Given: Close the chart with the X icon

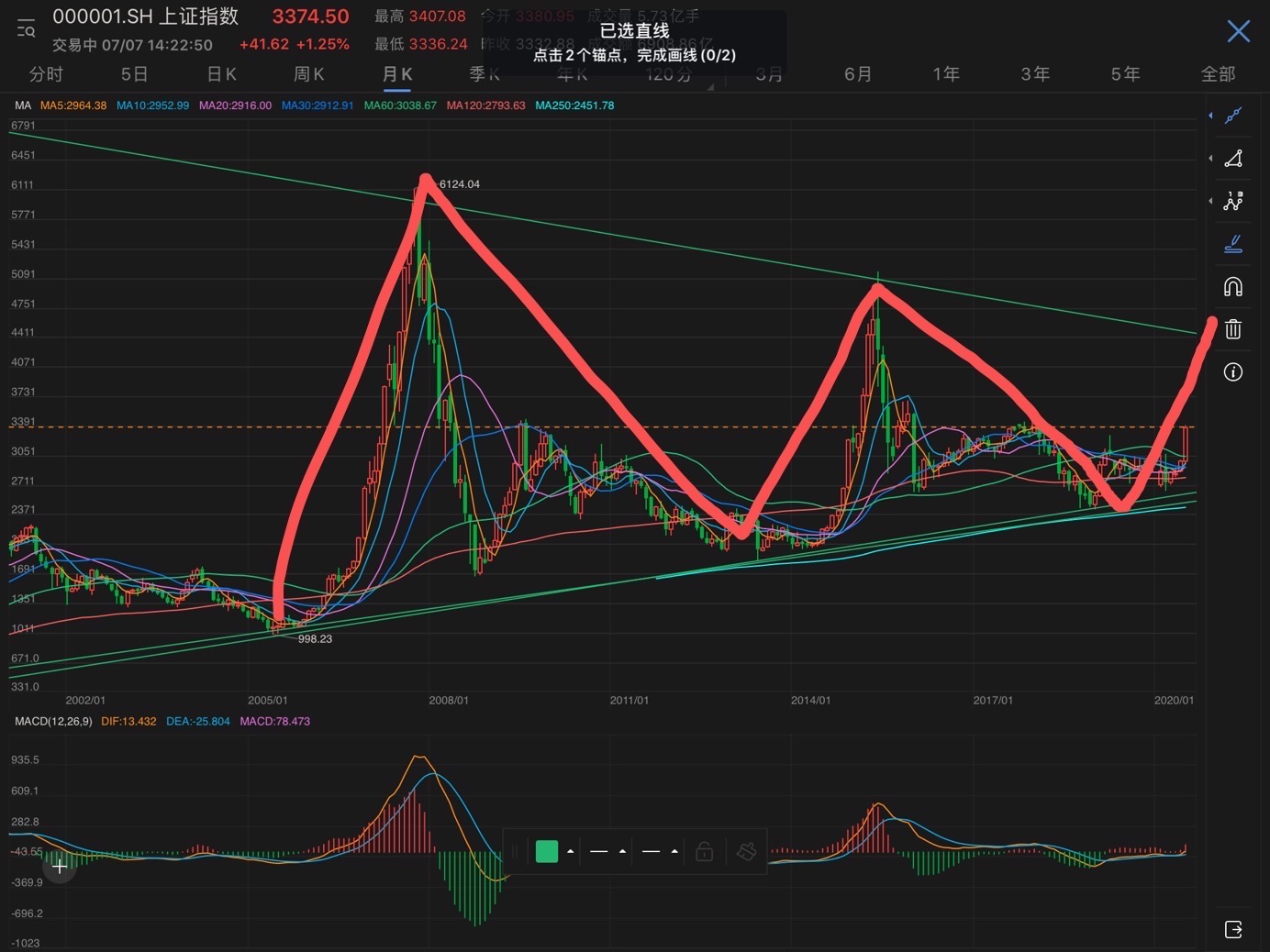Looking at the screenshot, I should pyautogui.click(x=1238, y=31).
